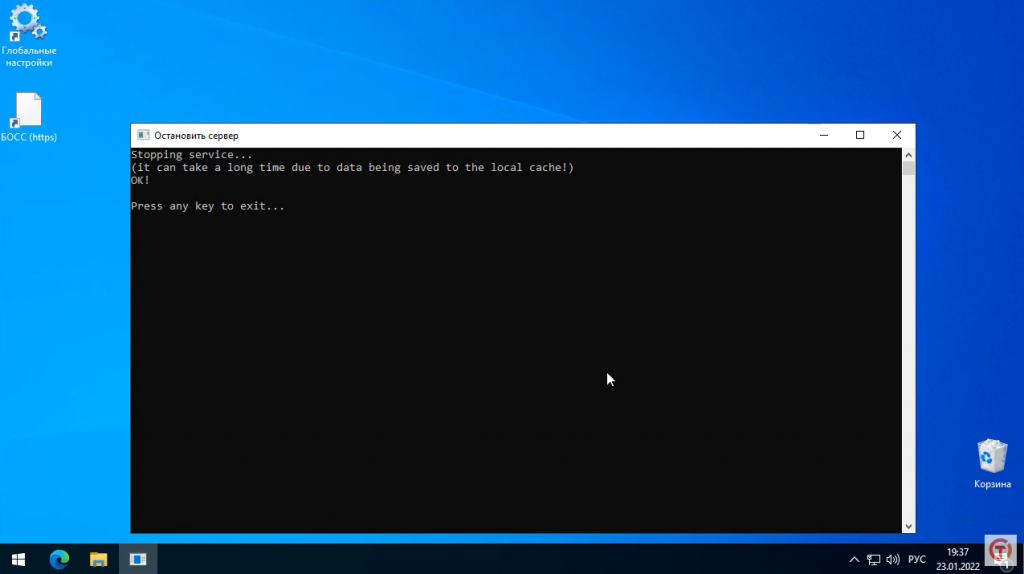
Task: Click the 'OK!' console output line
Action: (x=140, y=180)
